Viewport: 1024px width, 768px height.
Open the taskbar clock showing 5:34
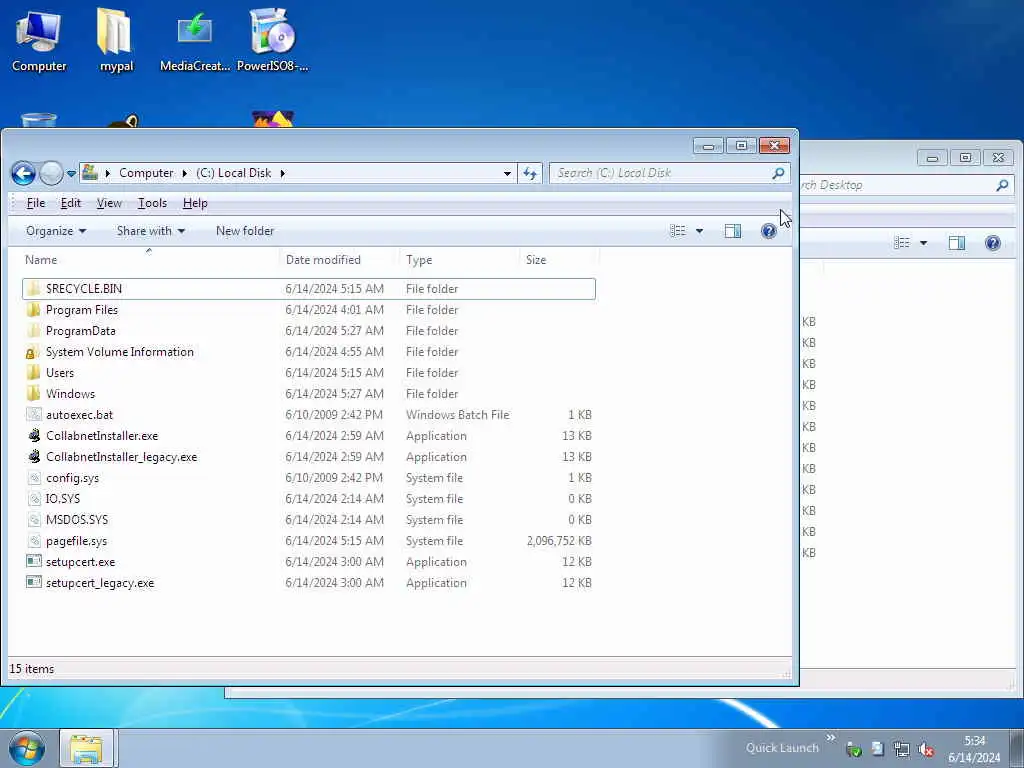974,749
